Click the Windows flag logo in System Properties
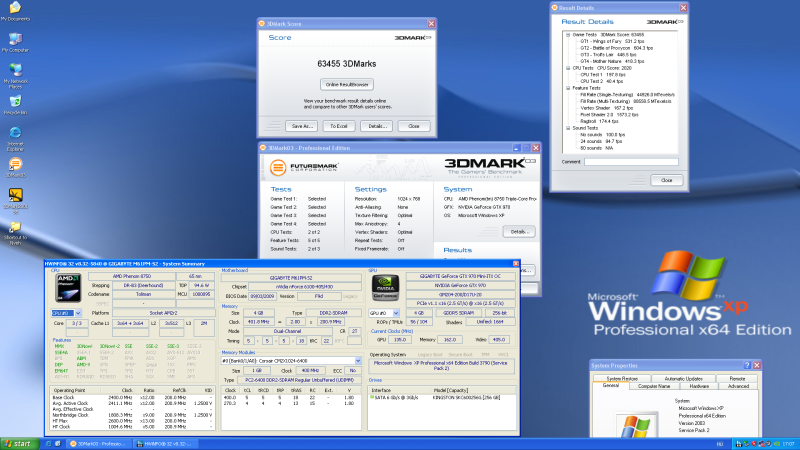 coord(636,427)
